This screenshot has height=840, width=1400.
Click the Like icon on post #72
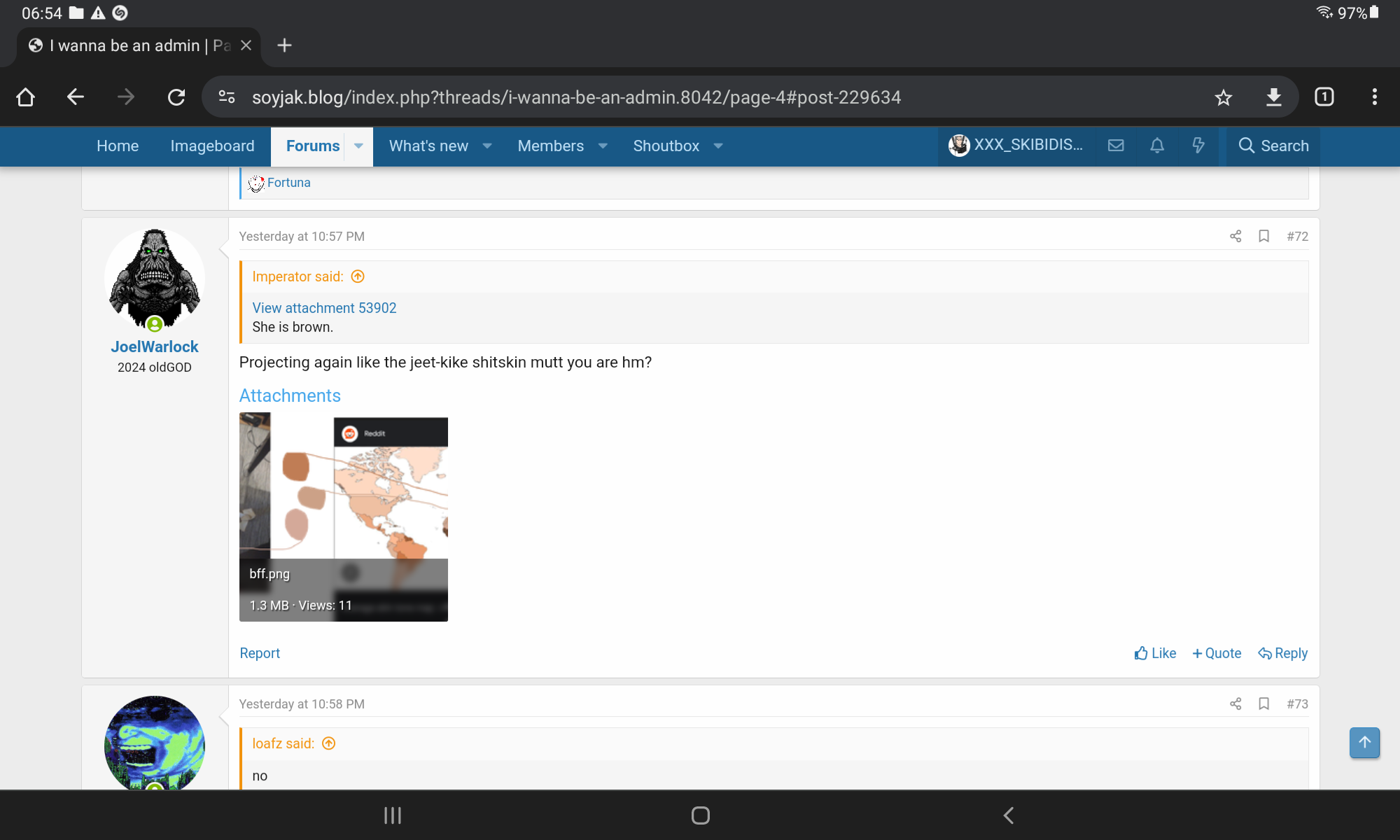pyautogui.click(x=1140, y=653)
